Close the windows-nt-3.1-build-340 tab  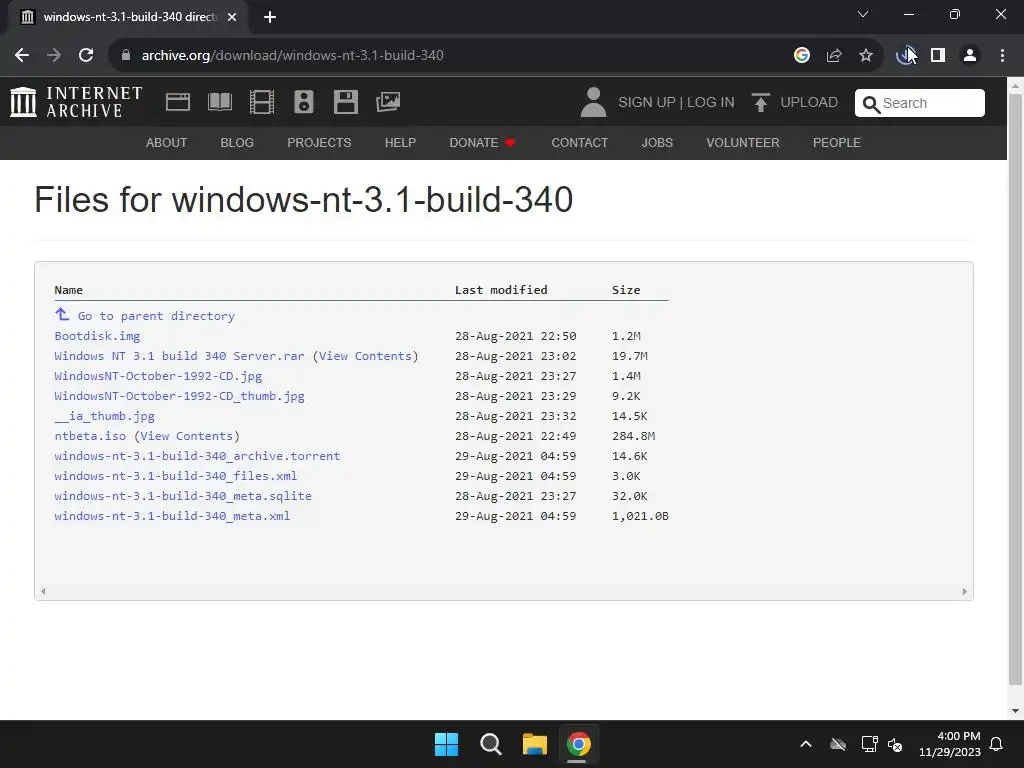click(x=232, y=17)
